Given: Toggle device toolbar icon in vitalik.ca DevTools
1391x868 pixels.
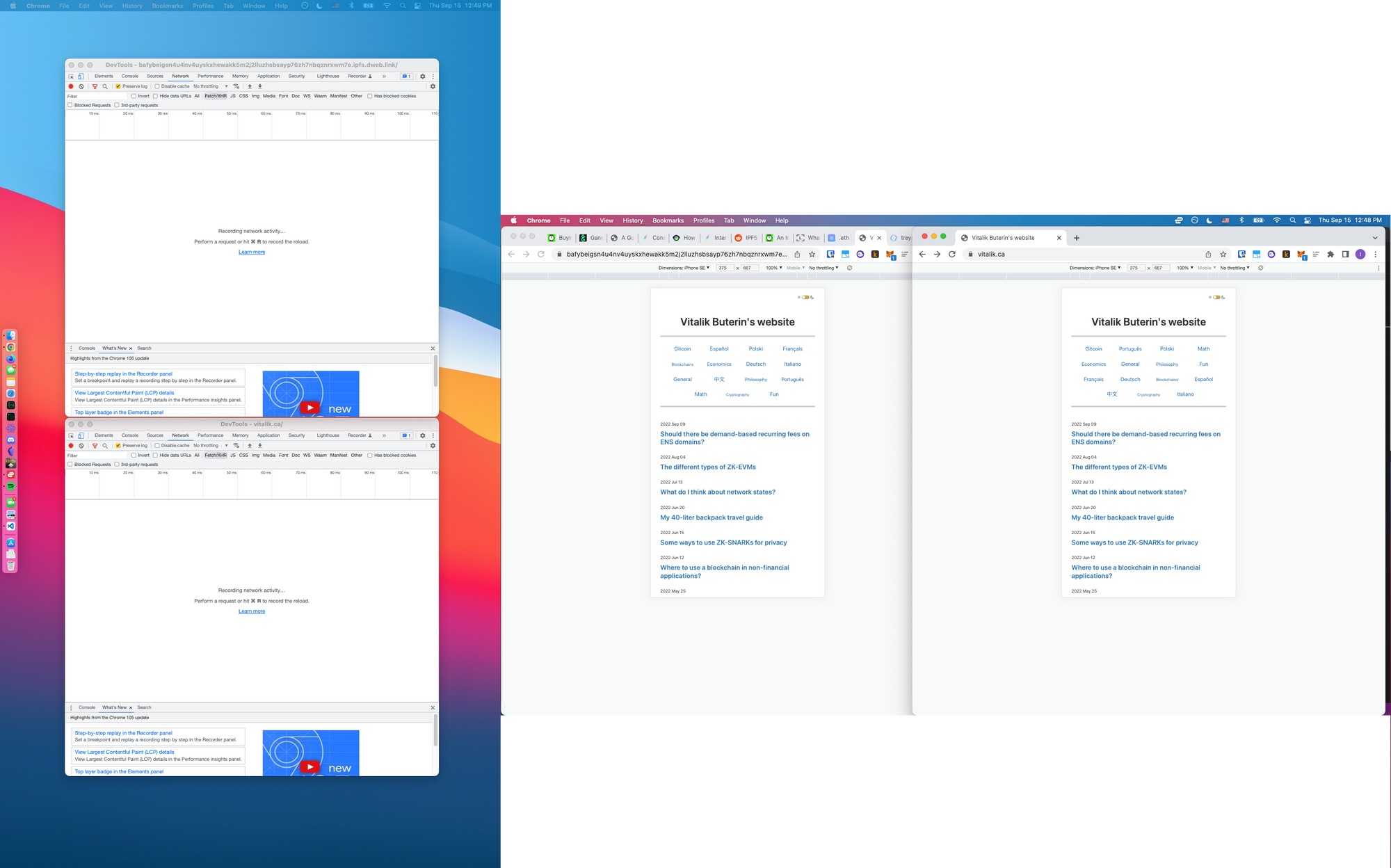Looking at the screenshot, I should pos(81,435).
